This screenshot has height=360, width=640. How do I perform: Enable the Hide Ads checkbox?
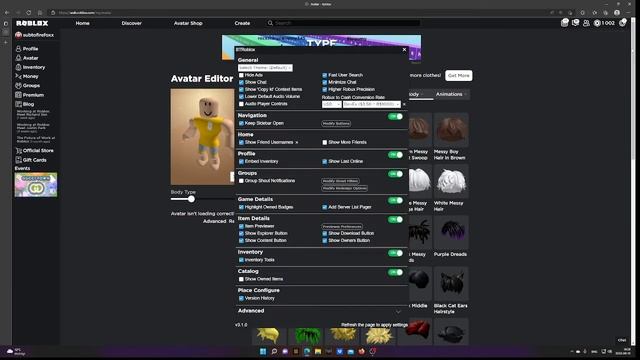point(241,76)
